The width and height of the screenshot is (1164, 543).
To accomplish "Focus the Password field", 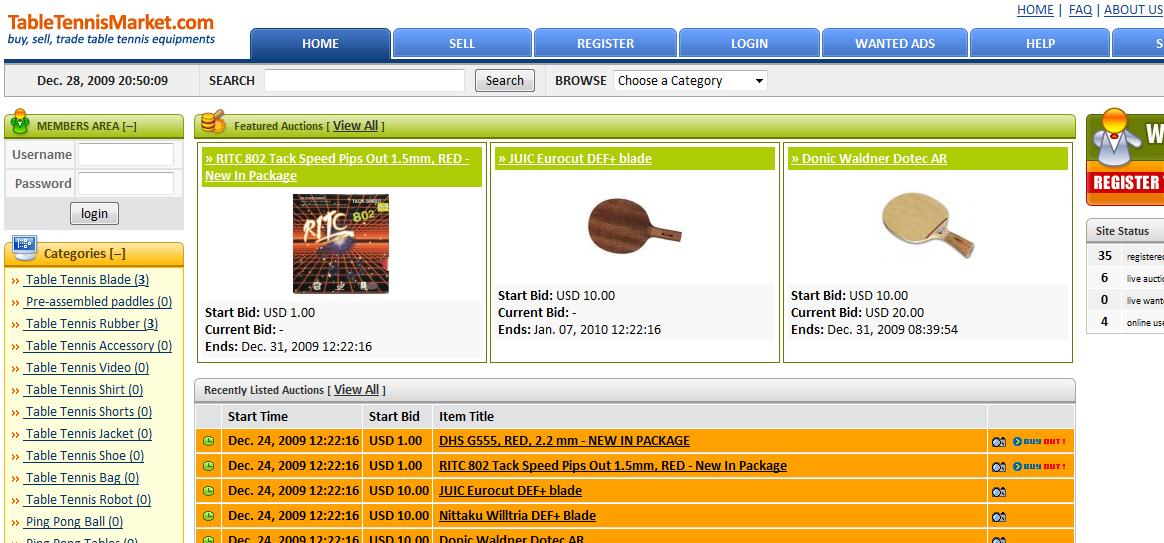I will 125,183.
